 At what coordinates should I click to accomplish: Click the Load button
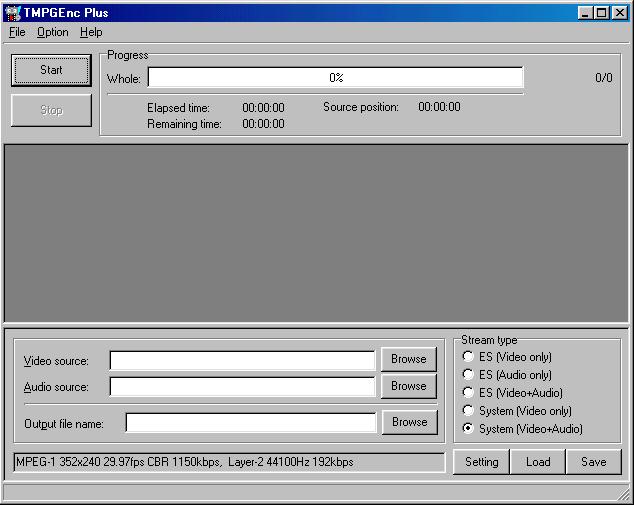pyautogui.click(x=538, y=462)
